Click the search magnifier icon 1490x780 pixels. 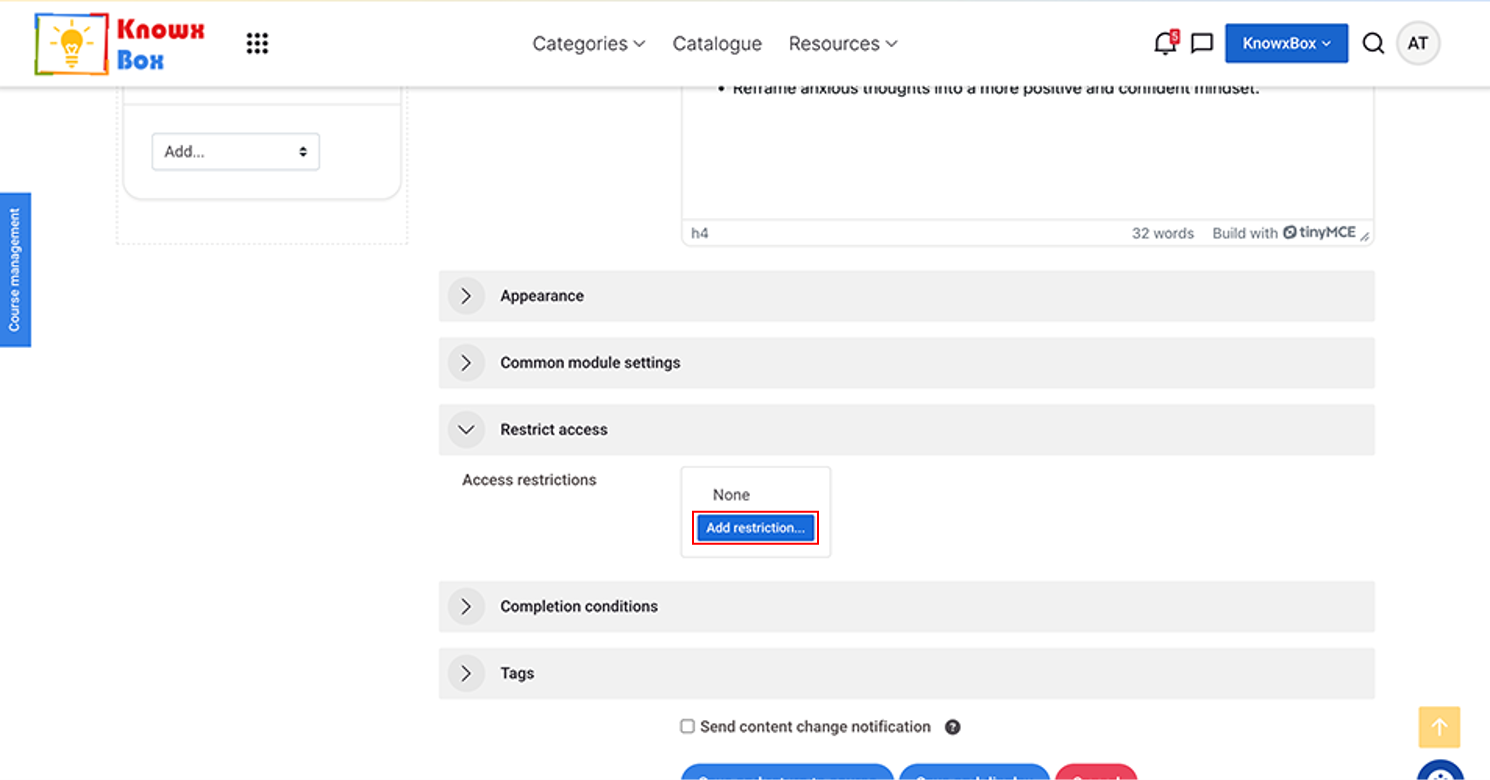point(1373,43)
